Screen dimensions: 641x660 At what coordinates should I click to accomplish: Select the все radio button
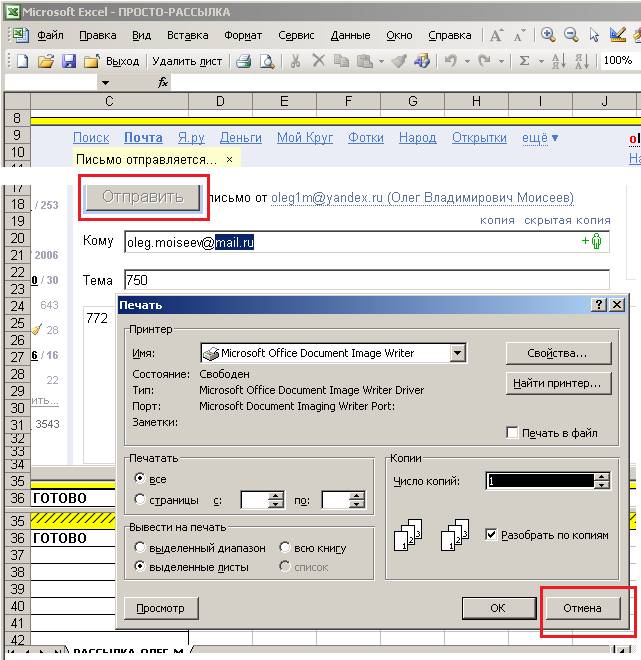[139, 479]
